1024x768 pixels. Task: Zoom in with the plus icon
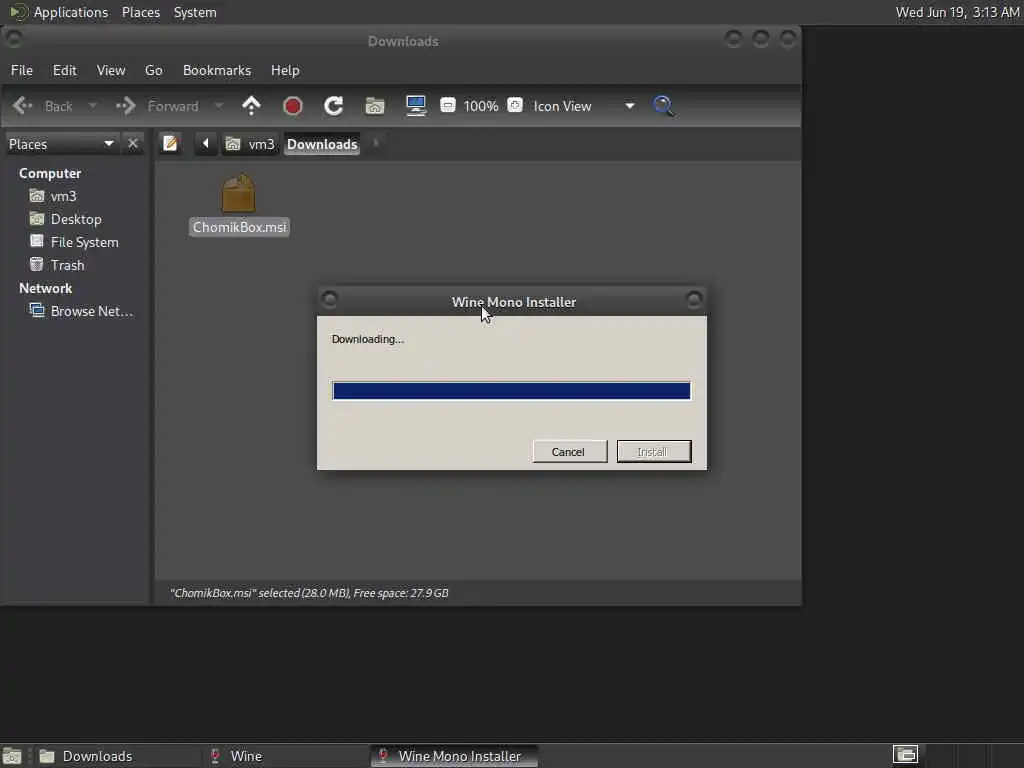pyautogui.click(x=515, y=105)
